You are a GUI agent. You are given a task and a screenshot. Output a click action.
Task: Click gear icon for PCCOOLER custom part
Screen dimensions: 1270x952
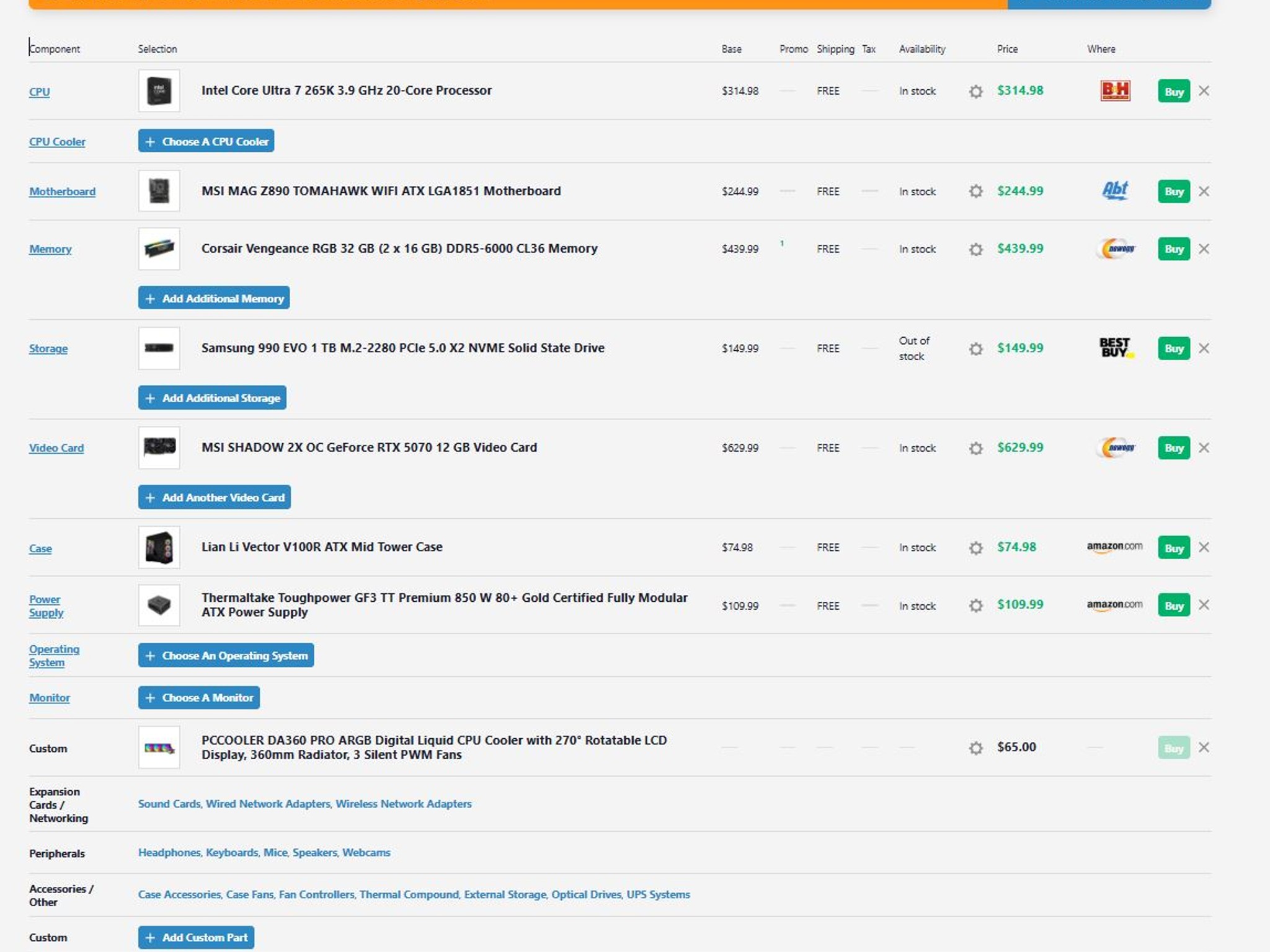(975, 748)
